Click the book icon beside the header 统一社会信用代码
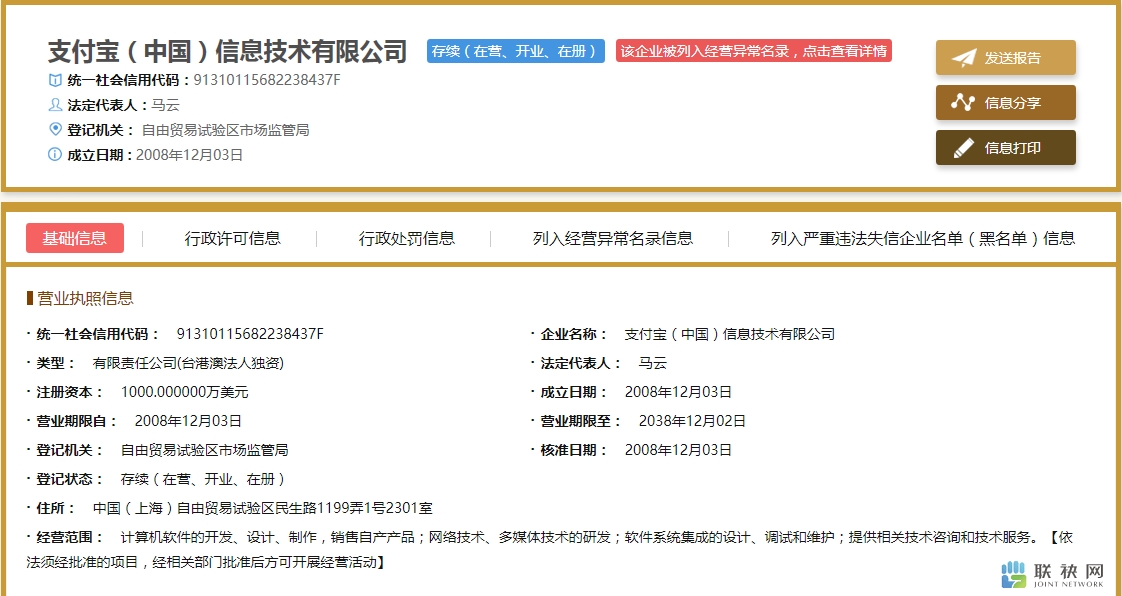The height and width of the screenshot is (596, 1122). tap(55, 80)
